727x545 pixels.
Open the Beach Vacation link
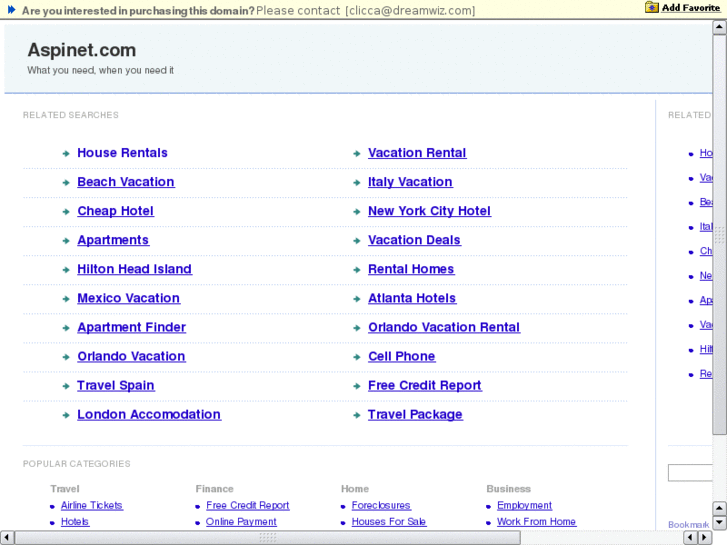[126, 182]
